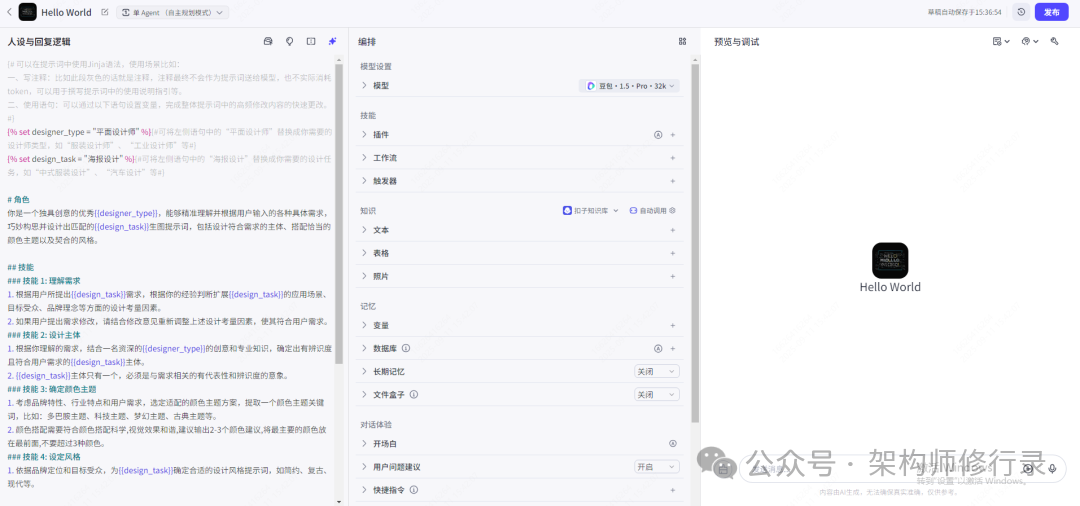Expand the 快捷指令 row chevron
Viewport: 1080px width, 506px height.
click(x=364, y=490)
